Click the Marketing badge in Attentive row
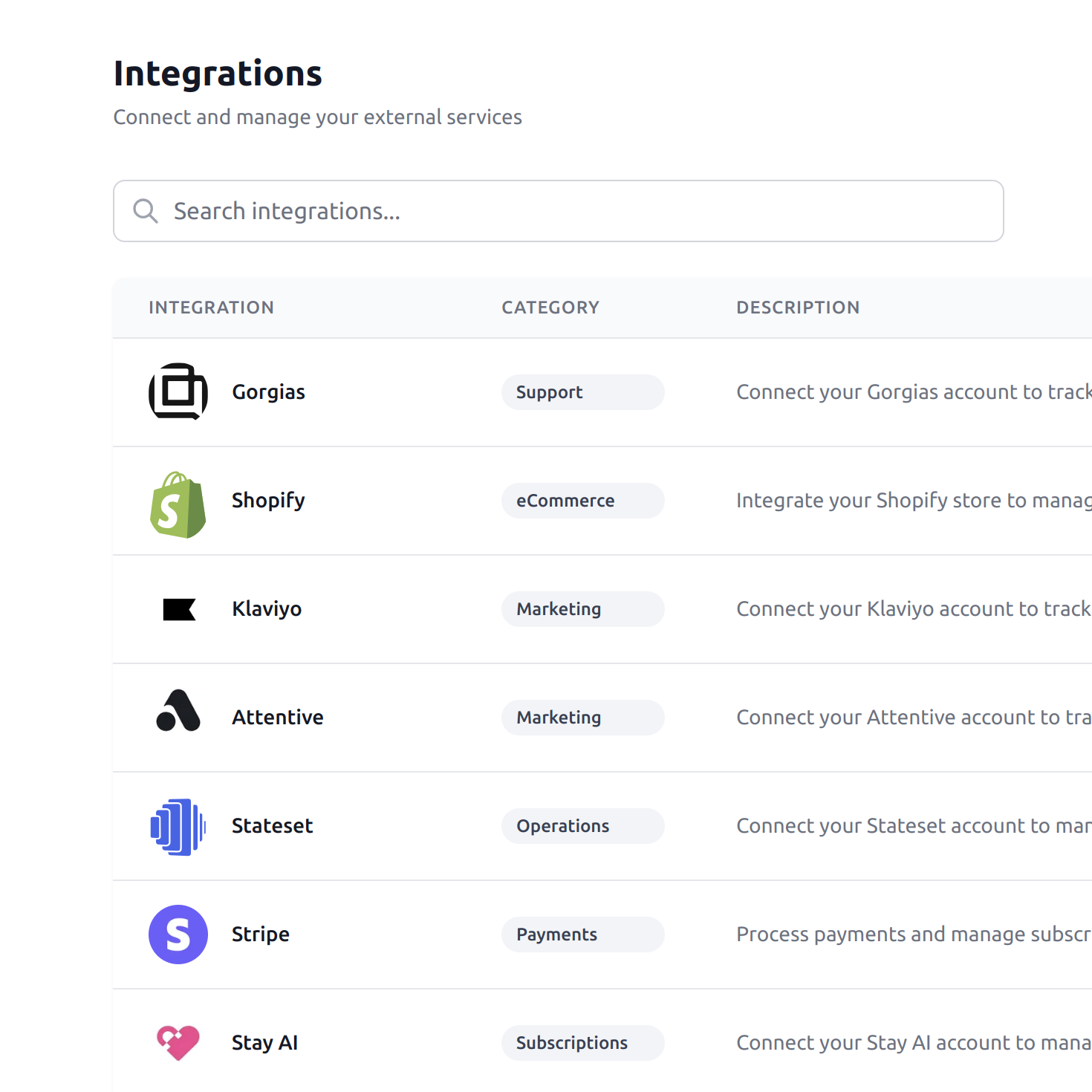 click(583, 718)
